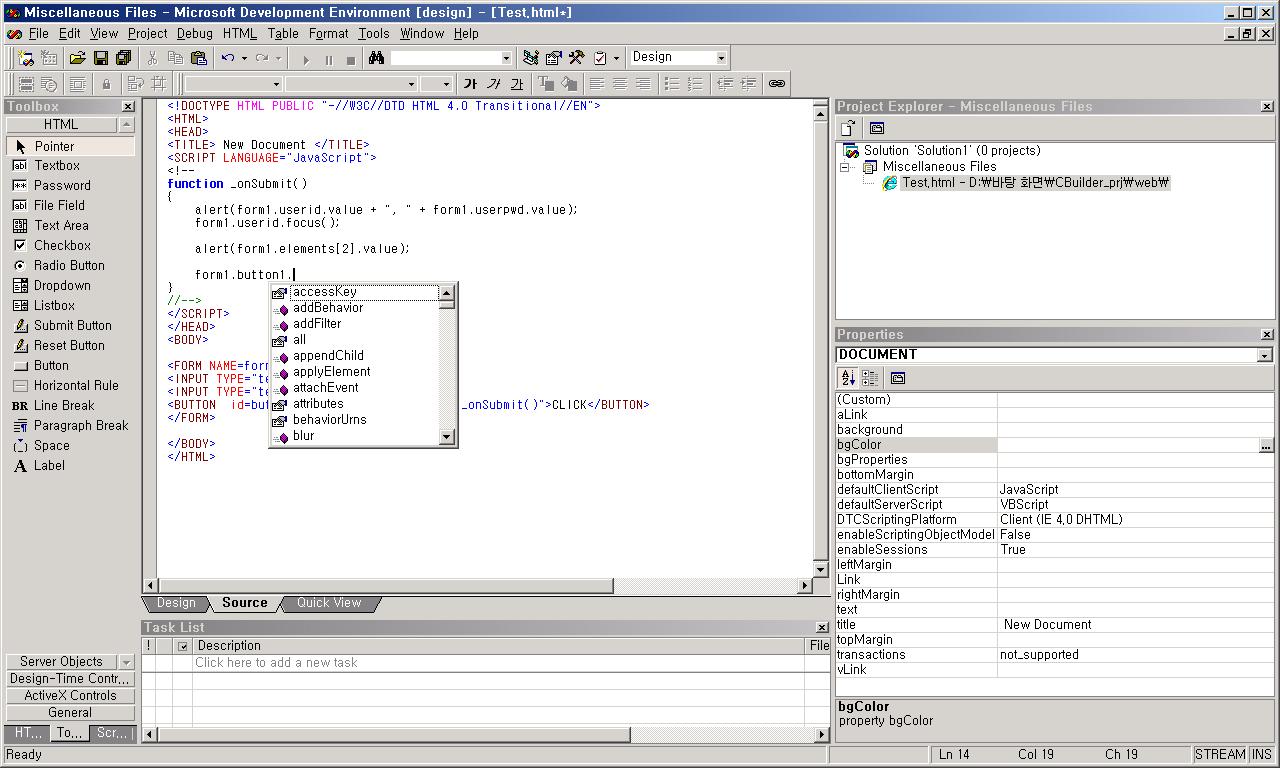Screen dimensions: 1280x768
Task: Switch to the Design tab
Action: pos(176,603)
